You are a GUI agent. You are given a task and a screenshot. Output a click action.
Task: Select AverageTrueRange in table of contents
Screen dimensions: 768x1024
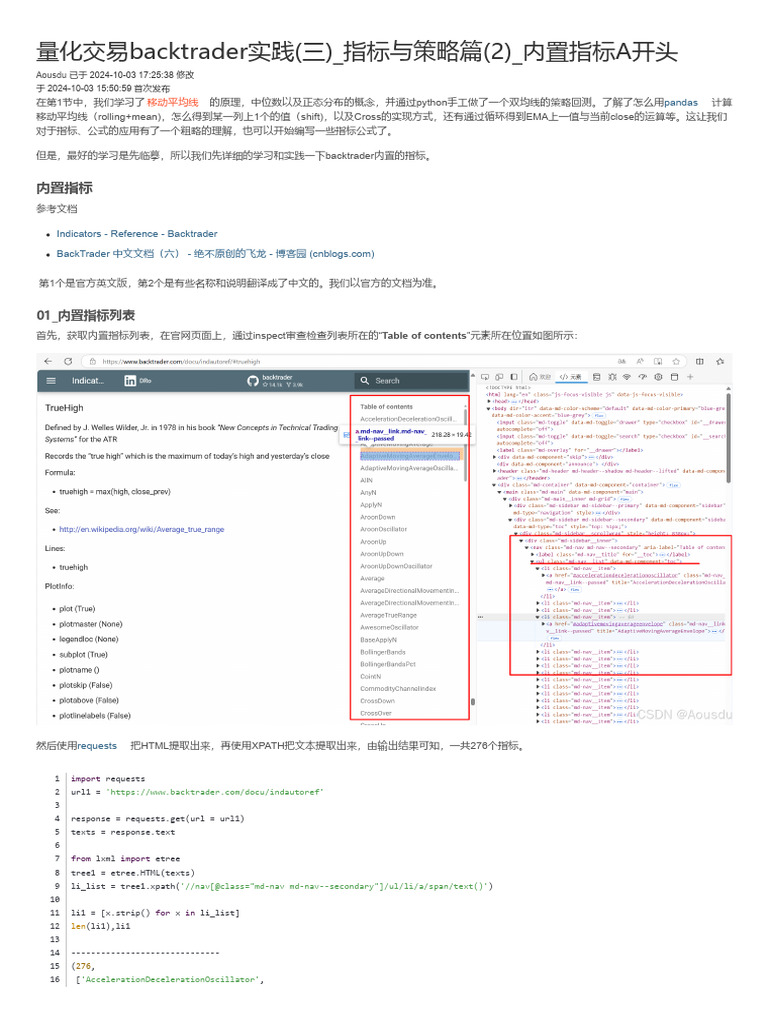pyautogui.click(x=389, y=615)
